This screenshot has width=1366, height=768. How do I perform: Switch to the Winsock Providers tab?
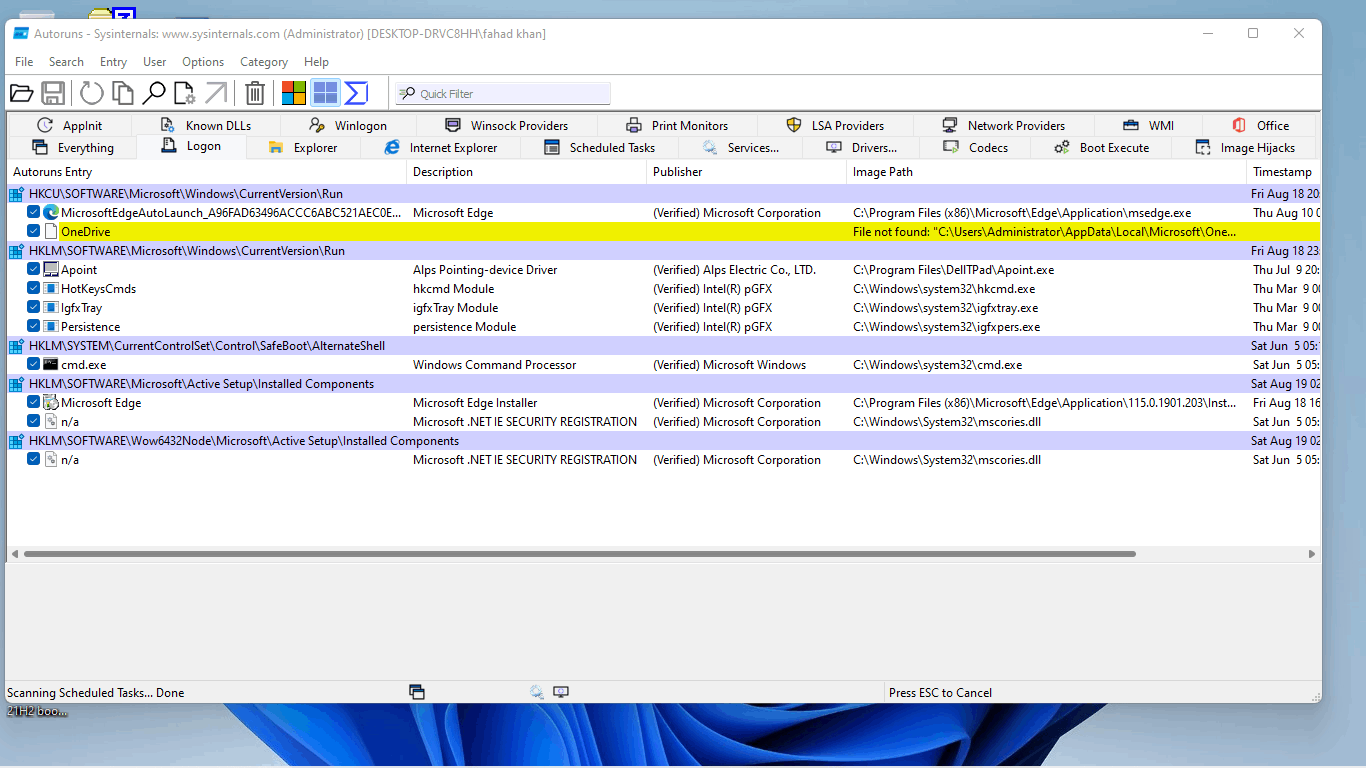[x=506, y=125]
